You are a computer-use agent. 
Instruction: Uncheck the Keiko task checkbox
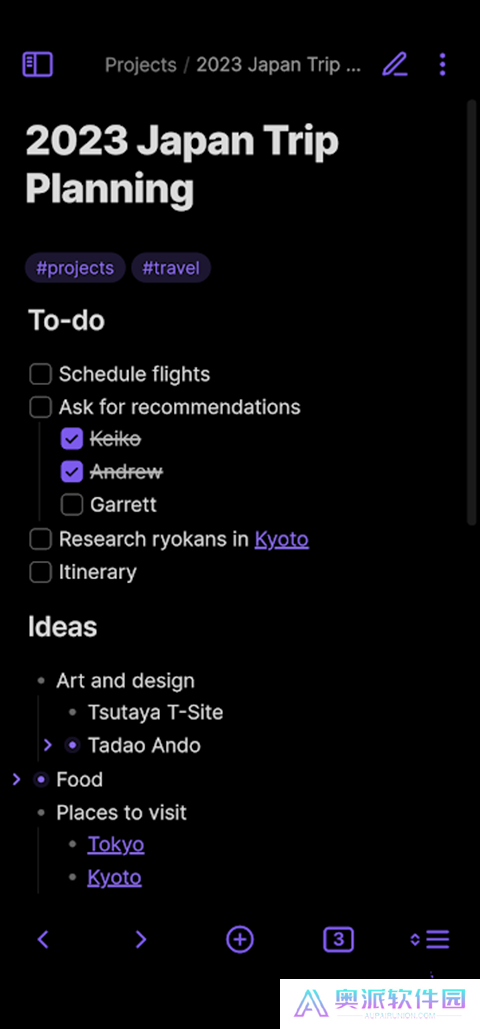tap(72, 439)
